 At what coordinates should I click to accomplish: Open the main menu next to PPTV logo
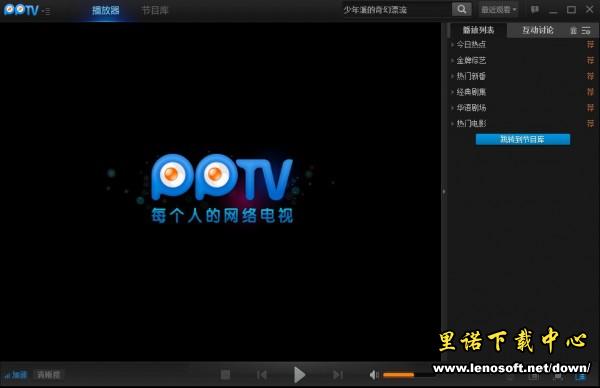click(x=47, y=11)
